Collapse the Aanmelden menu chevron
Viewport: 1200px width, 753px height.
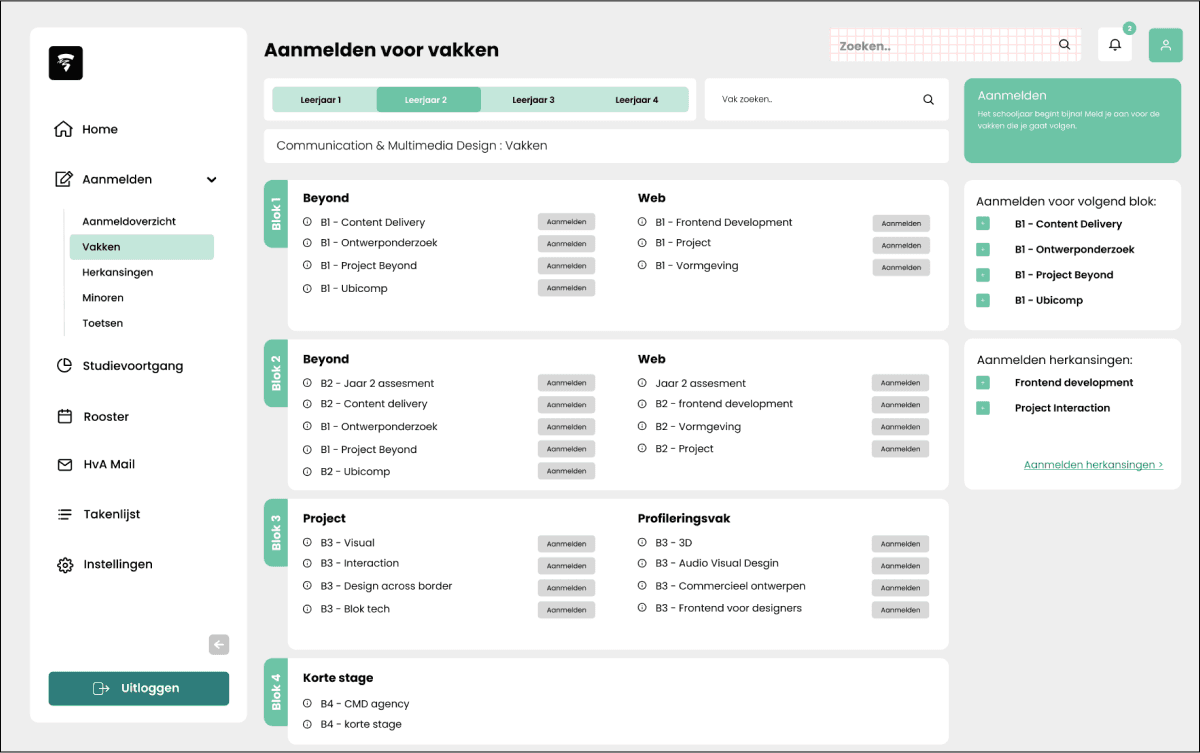click(x=211, y=180)
